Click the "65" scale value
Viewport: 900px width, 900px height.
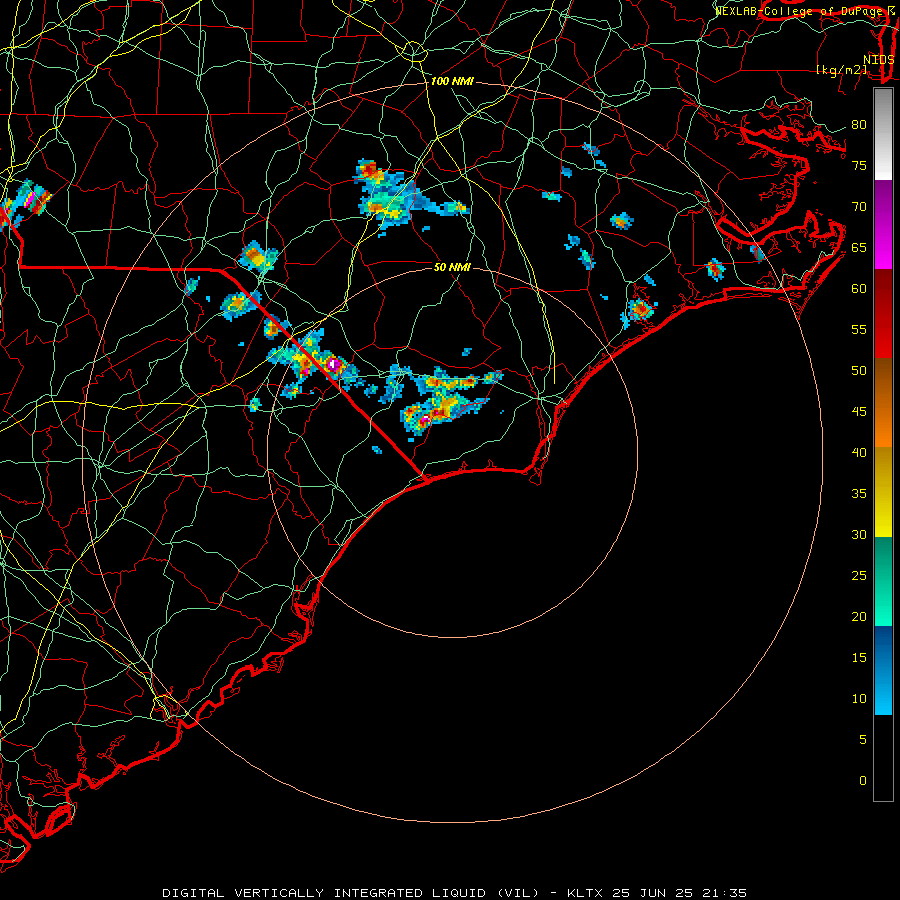pyautogui.click(x=859, y=248)
